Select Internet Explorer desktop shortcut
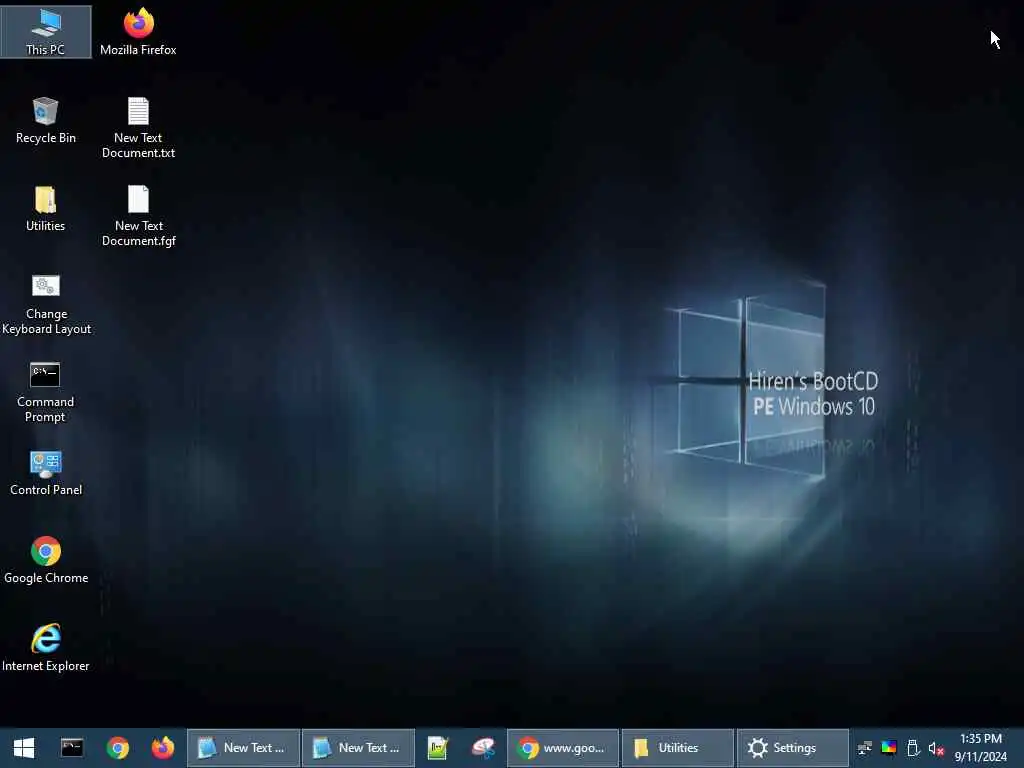 coord(46,648)
